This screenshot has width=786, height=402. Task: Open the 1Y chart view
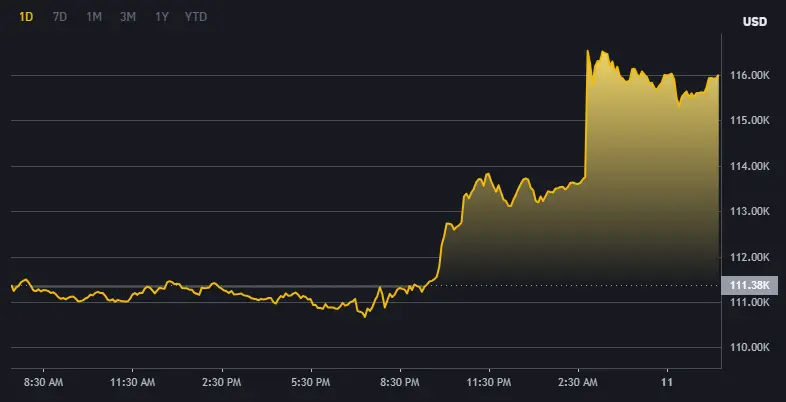[x=162, y=17]
